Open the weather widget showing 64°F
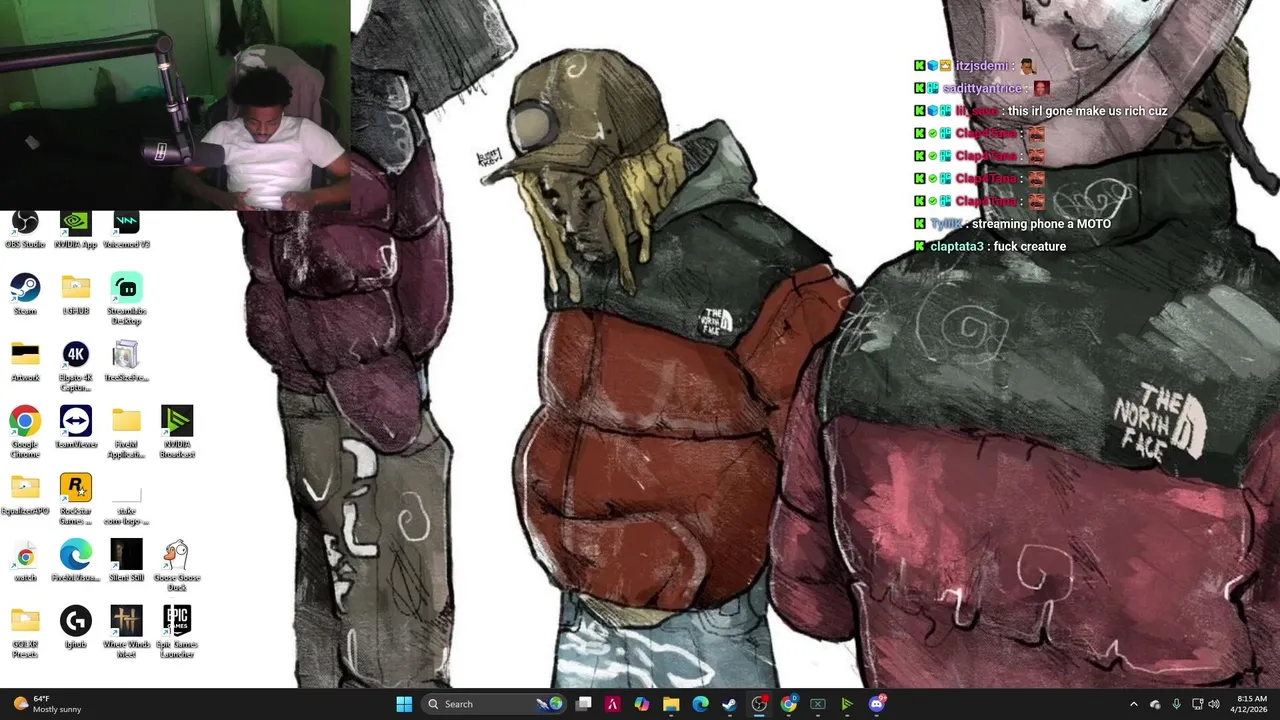1280x720 pixels. click(x=48, y=704)
